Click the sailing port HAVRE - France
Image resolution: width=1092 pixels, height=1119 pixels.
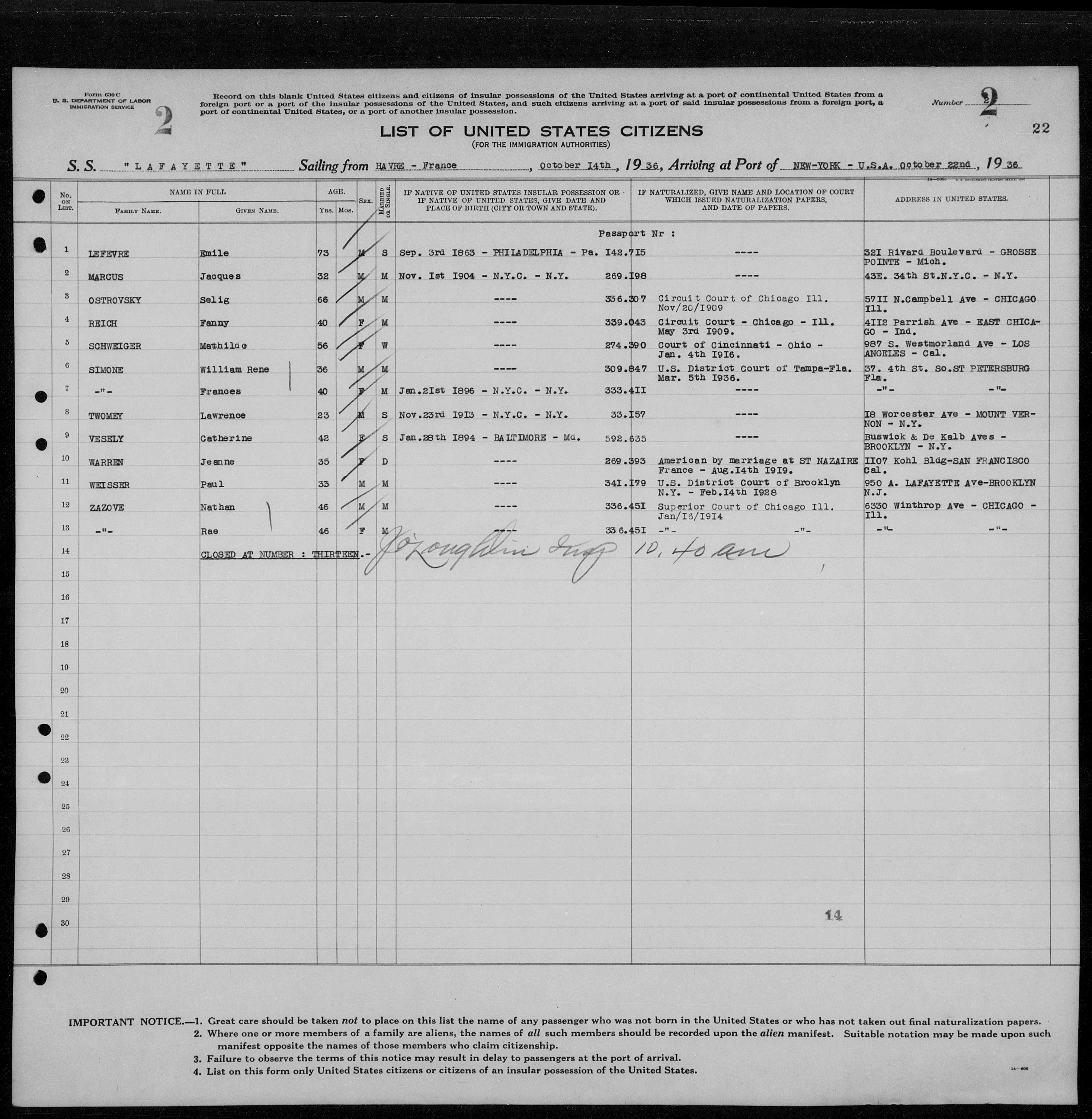click(x=416, y=166)
